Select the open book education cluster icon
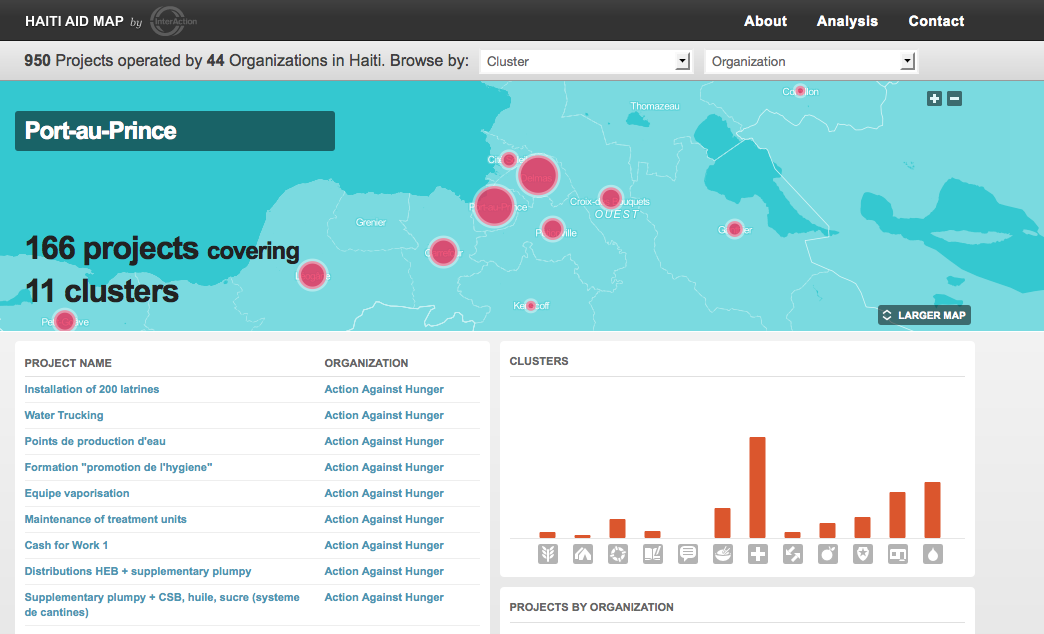This screenshot has width=1044, height=634. coord(652,554)
